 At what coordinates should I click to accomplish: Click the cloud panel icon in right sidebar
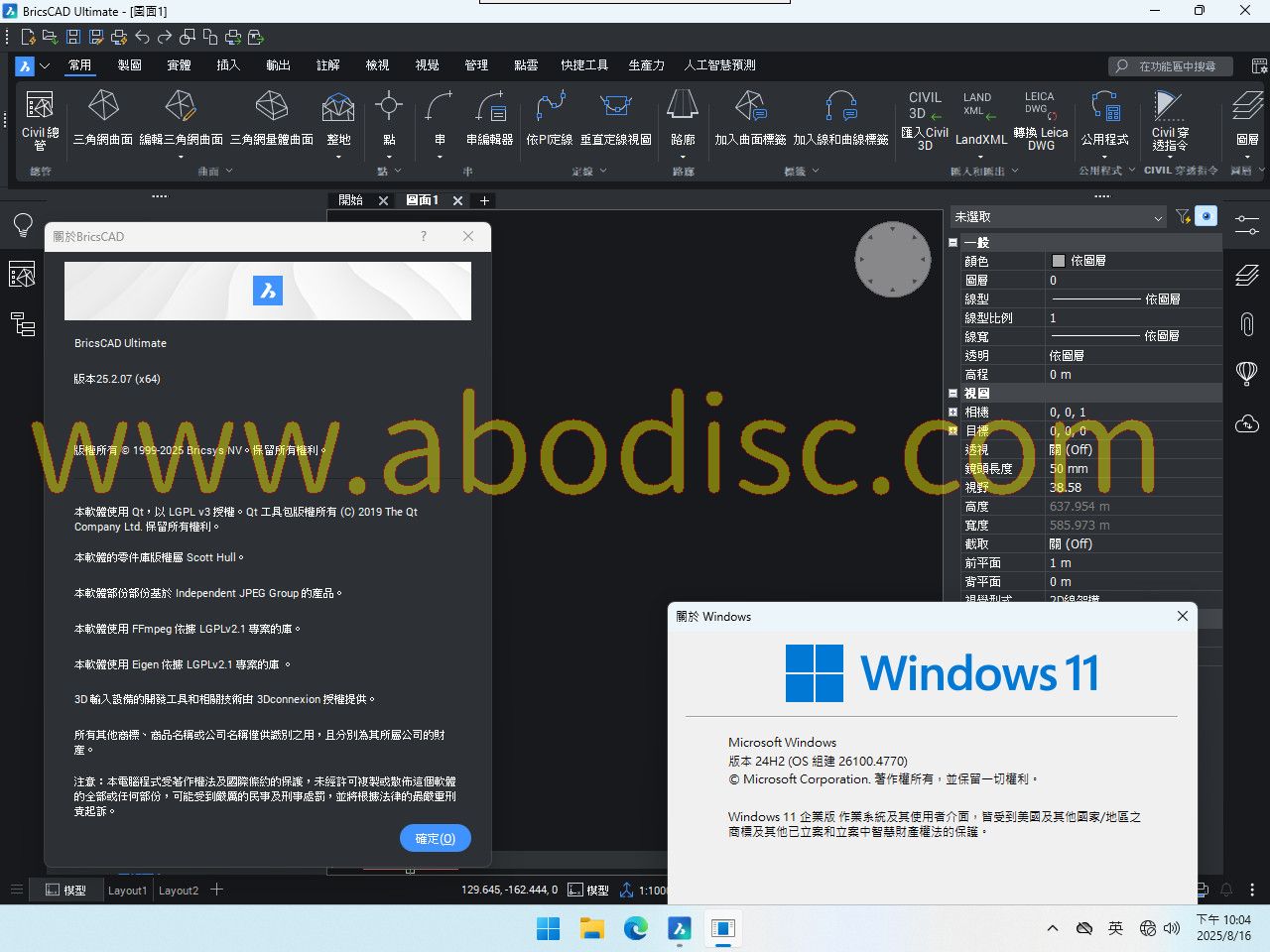(1247, 423)
